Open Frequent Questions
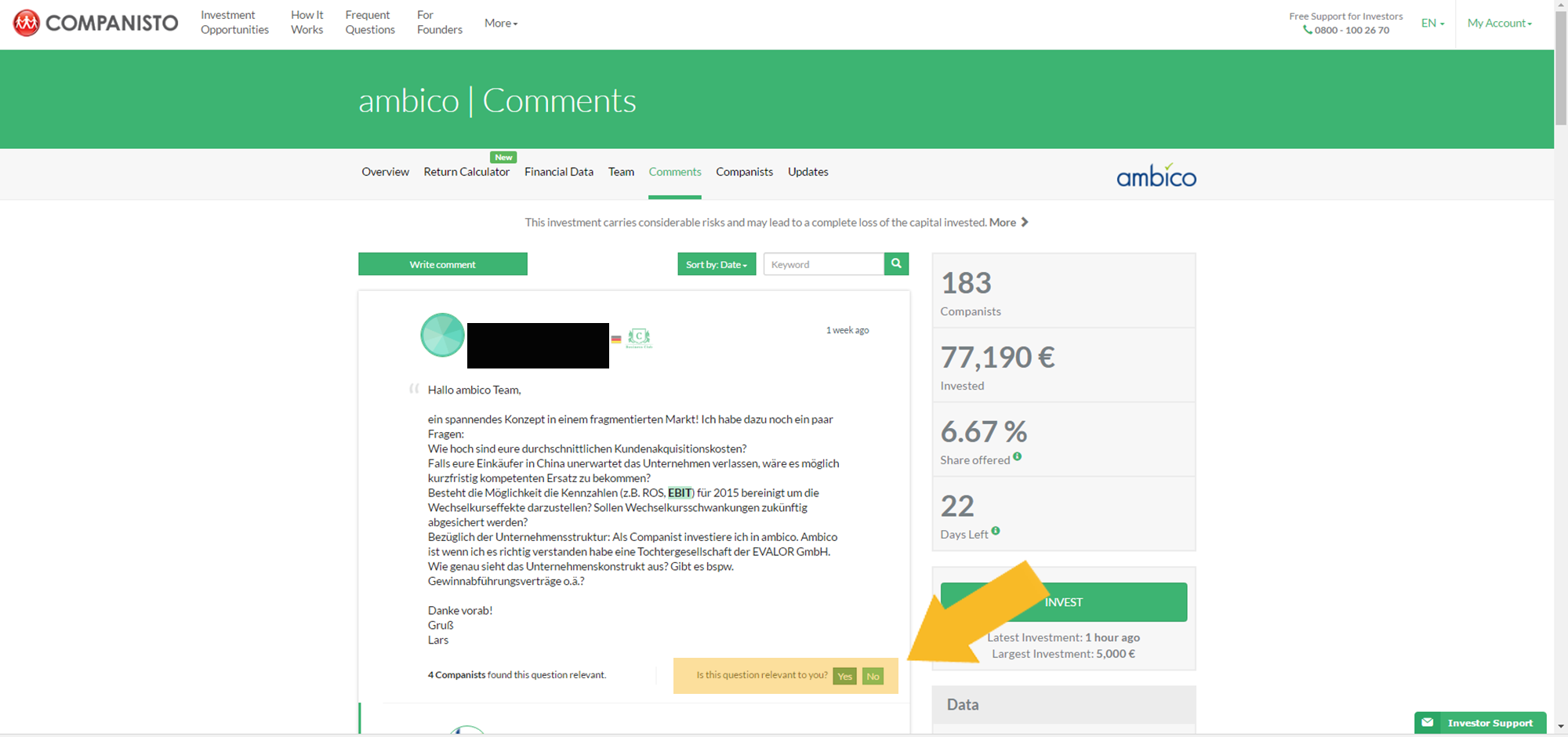The height and width of the screenshot is (737, 1568). (x=370, y=22)
